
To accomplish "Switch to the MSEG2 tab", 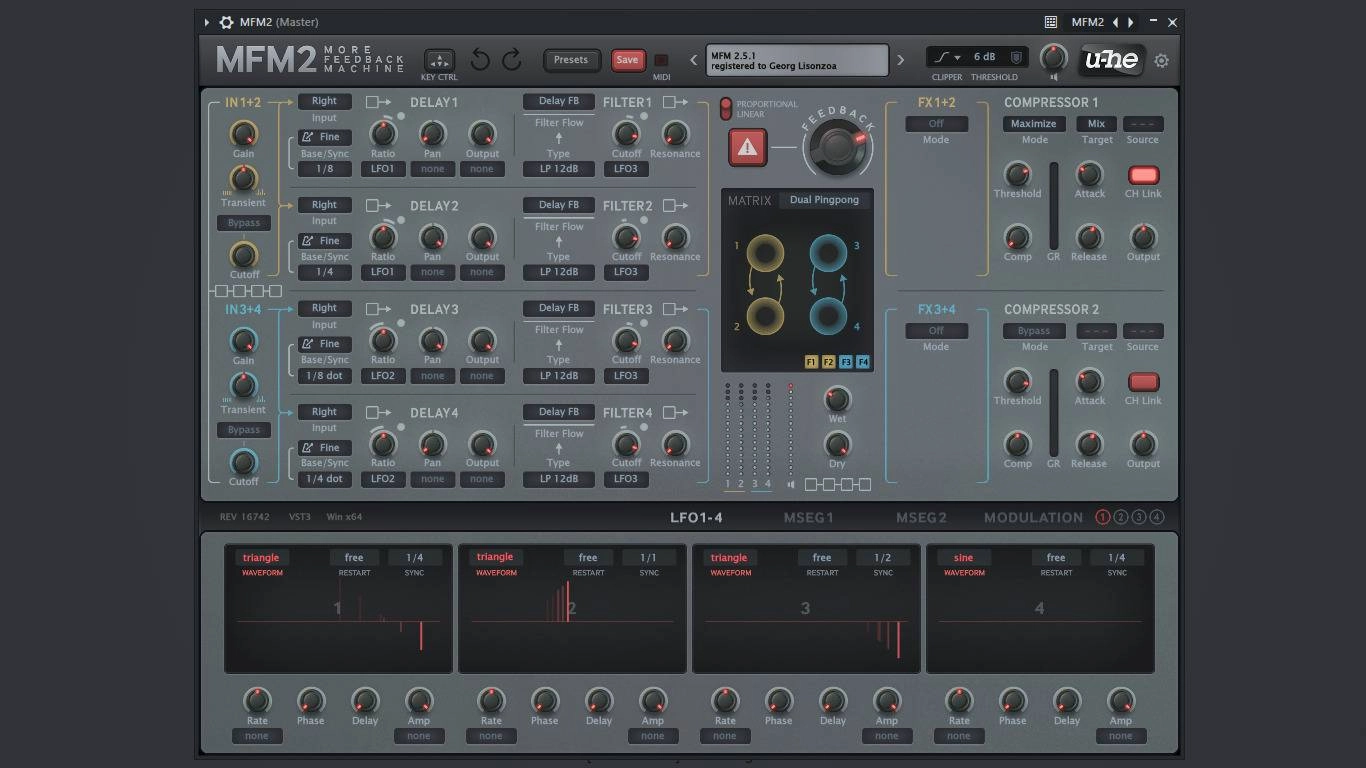I will coord(921,518).
